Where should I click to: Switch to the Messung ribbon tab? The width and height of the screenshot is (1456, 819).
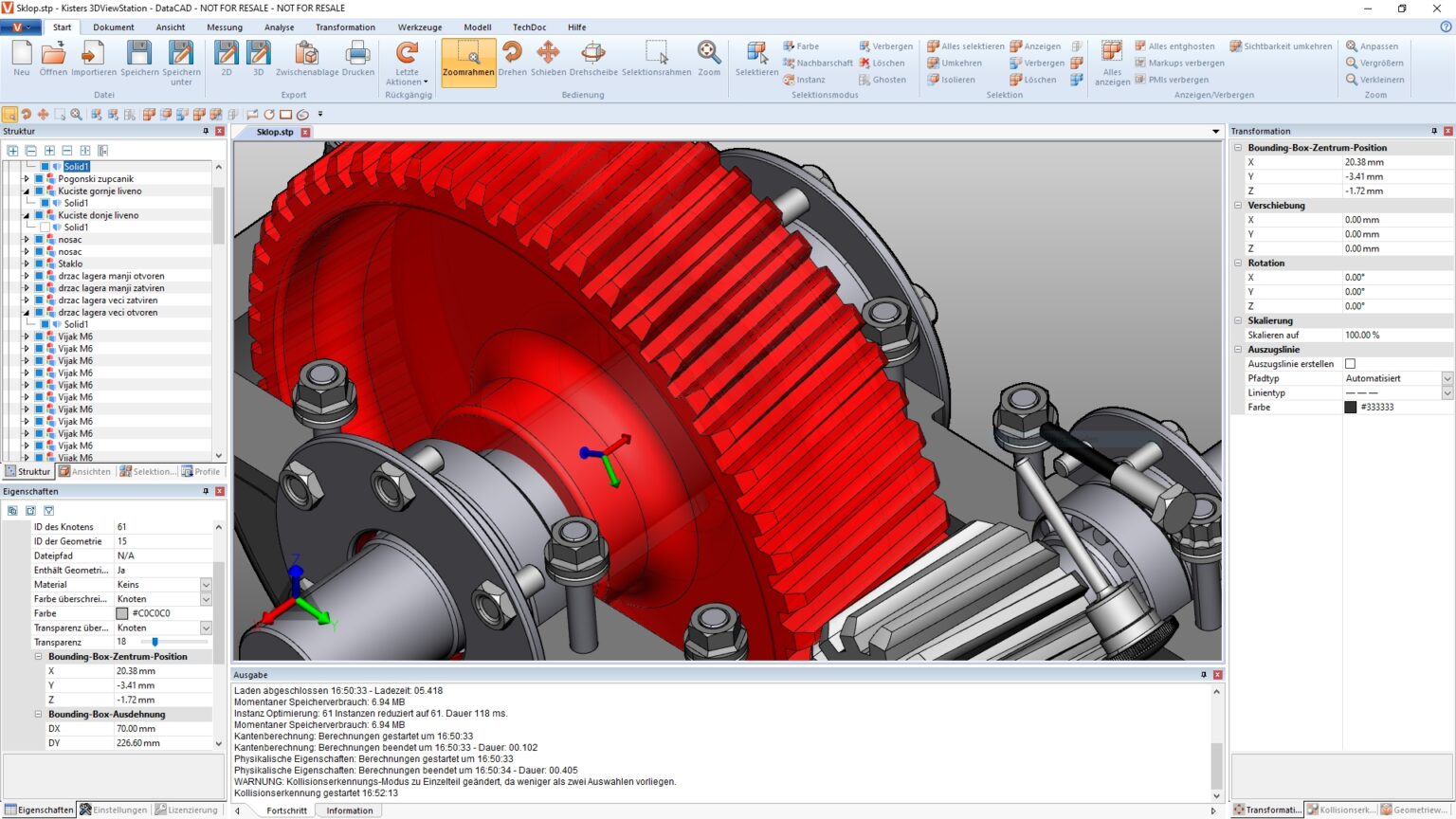(224, 27)
